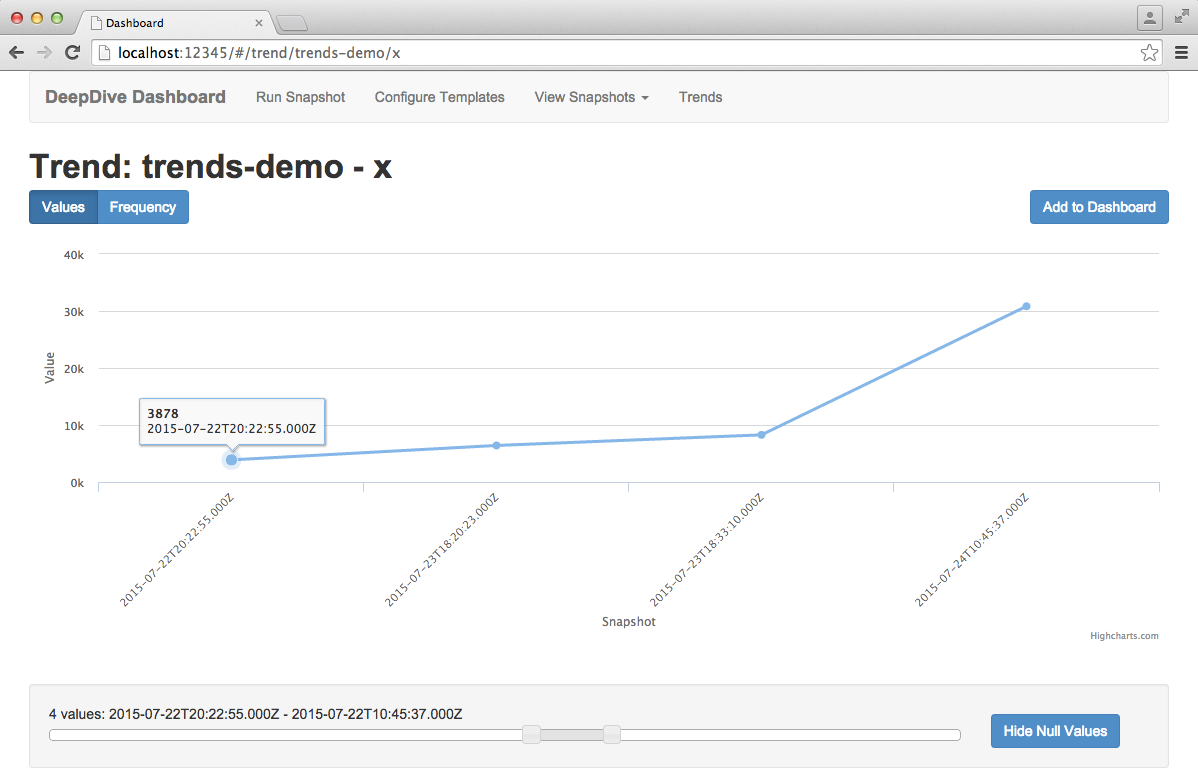Go to Configure Templates
Viewport: 1198px width, 779px height.
[x=439, y=97]
